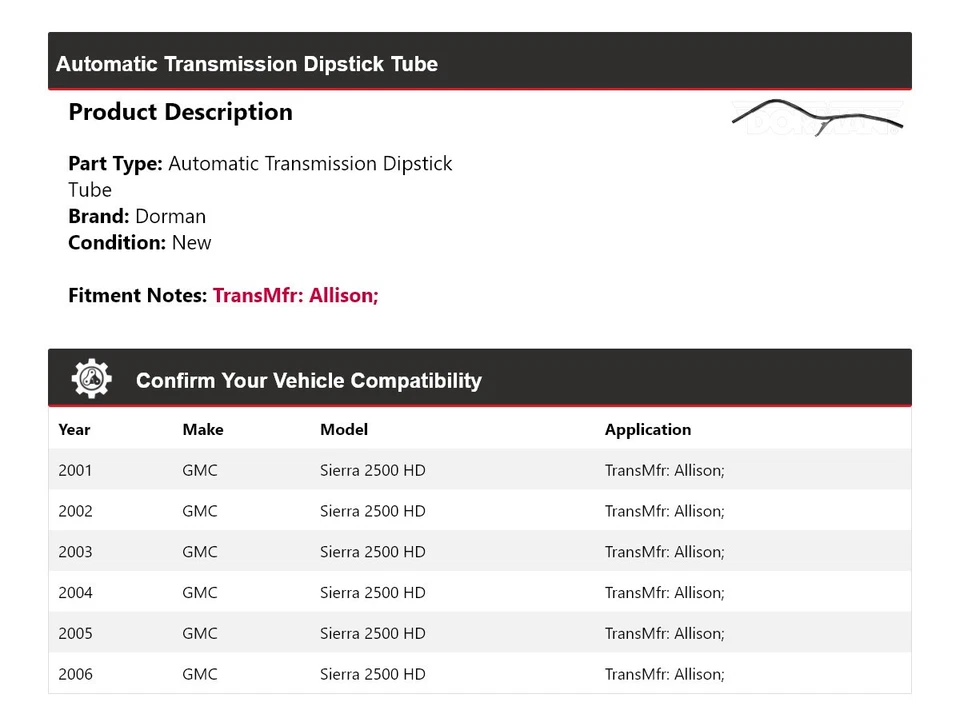Click the Fitment Notes TransMfr: Allison text
Screen dimensions: 960x726
[x=295, y=296]
